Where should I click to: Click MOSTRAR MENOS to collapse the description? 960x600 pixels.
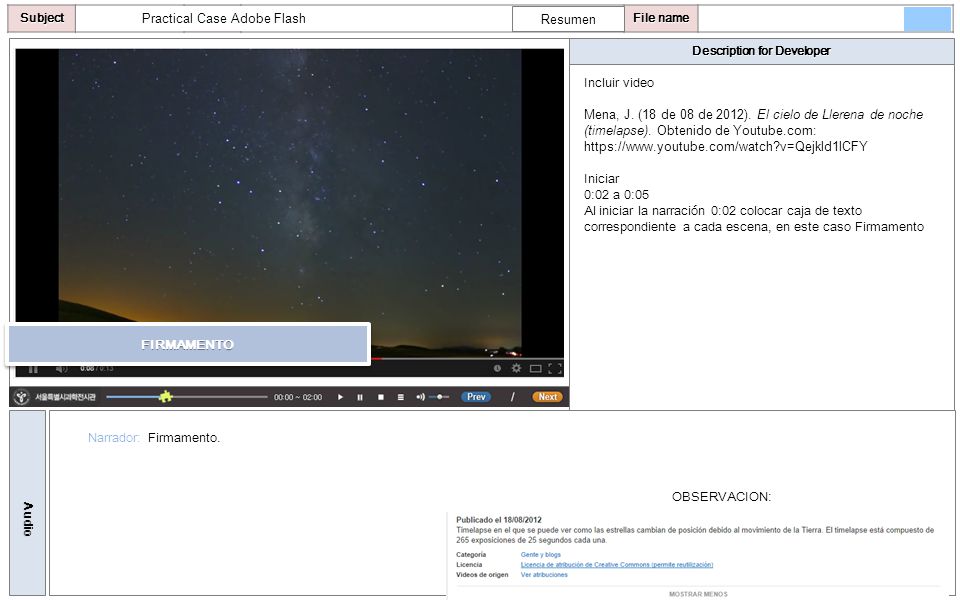click(x=698, y=594)
